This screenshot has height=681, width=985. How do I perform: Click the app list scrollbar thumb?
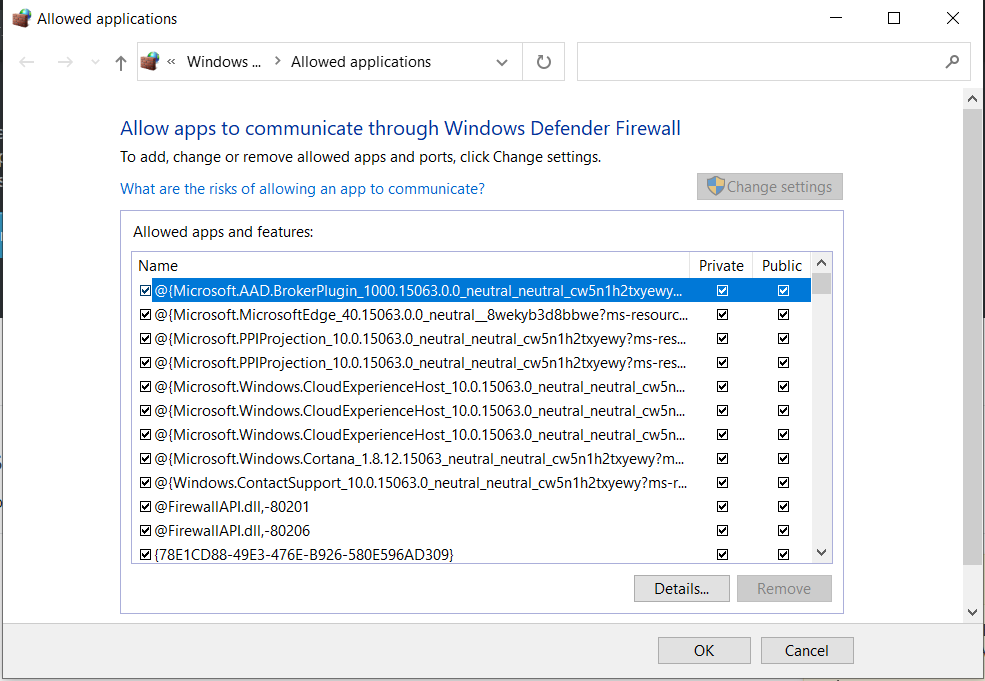821,283
